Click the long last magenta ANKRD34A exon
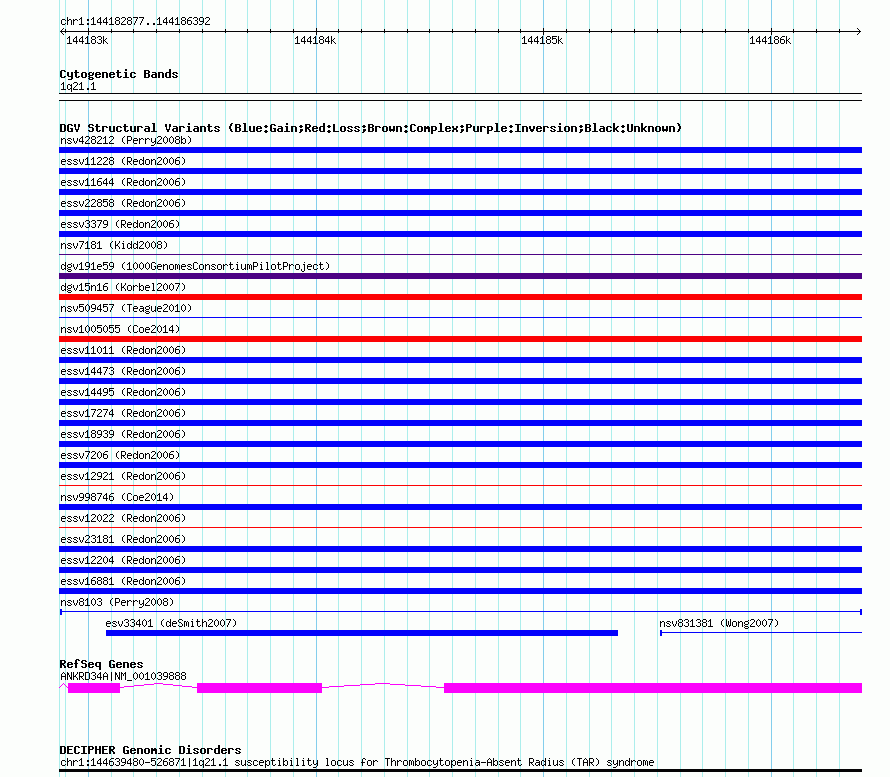 pyautogui.click(x=653, y=688)
